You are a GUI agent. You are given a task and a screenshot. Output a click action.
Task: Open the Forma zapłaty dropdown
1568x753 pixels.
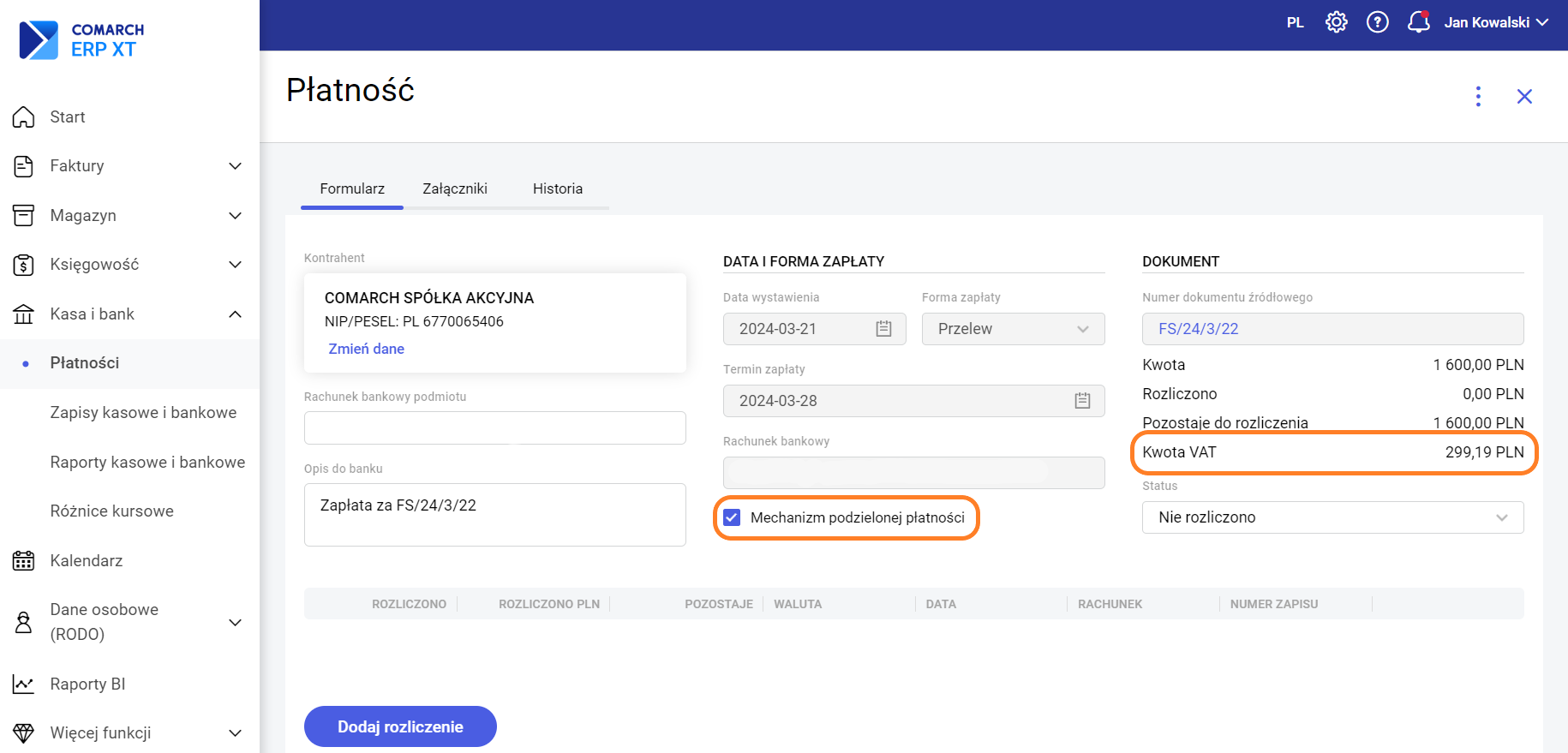pyautogui.click(x=1013, y=329)
